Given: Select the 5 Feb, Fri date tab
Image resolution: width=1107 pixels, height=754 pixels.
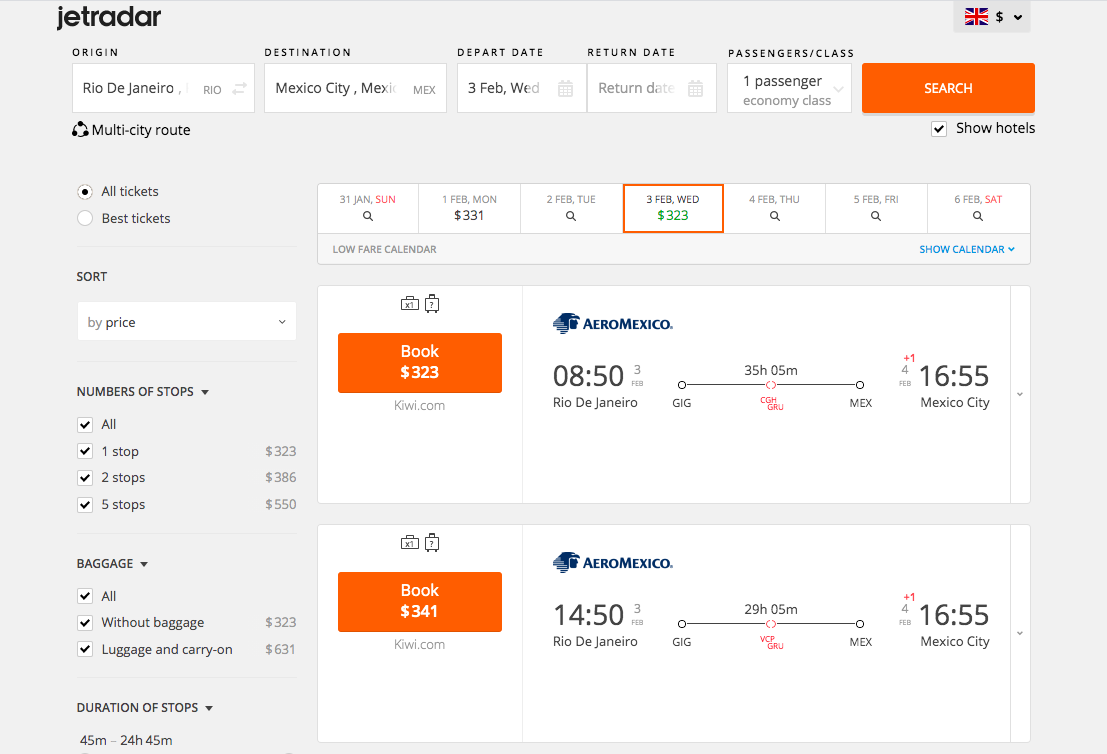Looking at the screenshot, I should pos(876,208).
